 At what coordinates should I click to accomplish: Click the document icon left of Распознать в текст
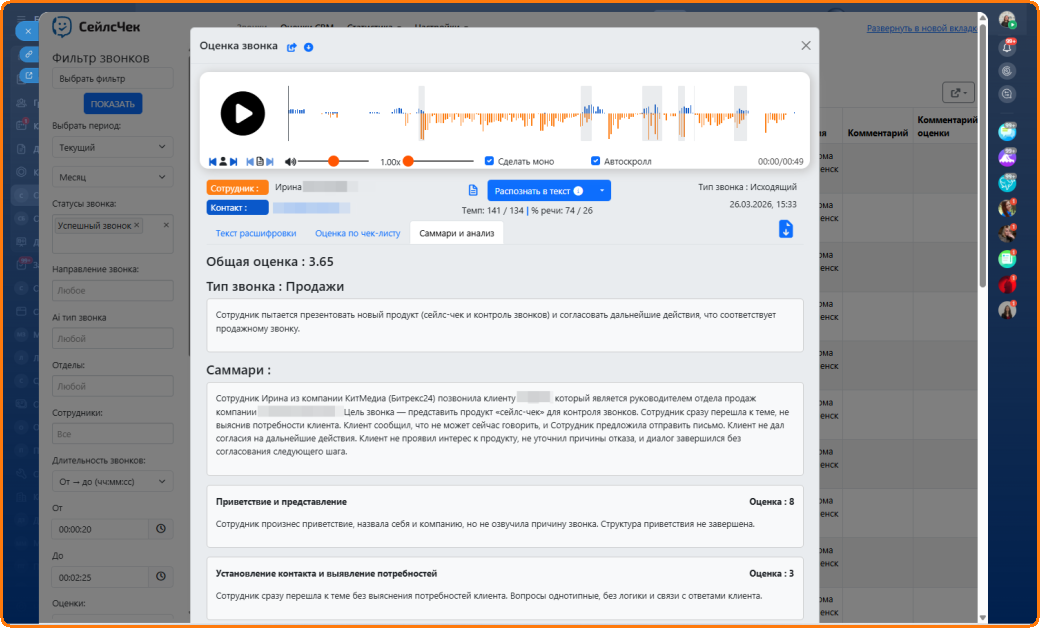coord(473,190)
